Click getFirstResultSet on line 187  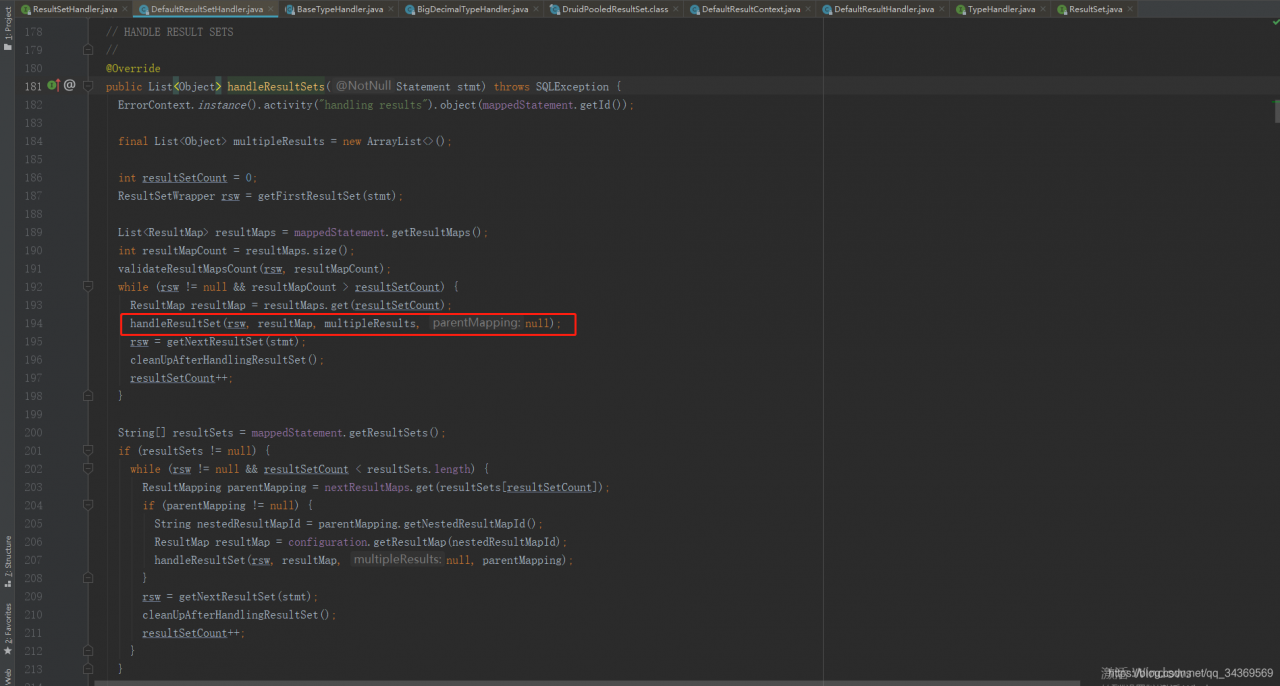[x=312, y=196]
